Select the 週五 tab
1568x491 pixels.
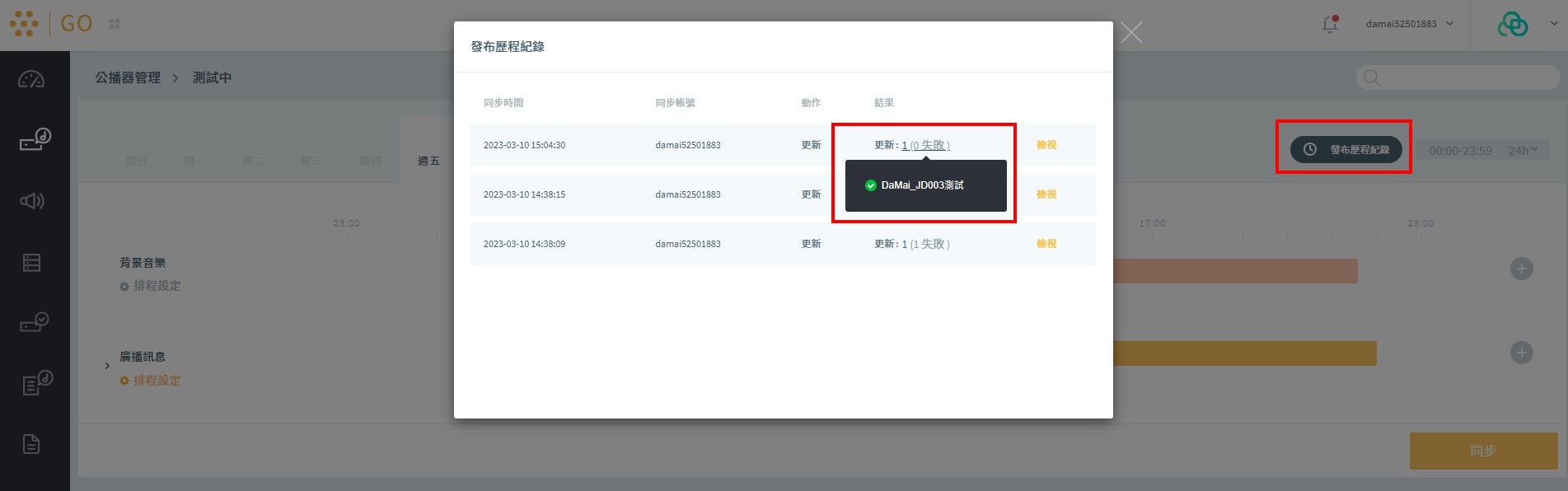tap(428, 161)
